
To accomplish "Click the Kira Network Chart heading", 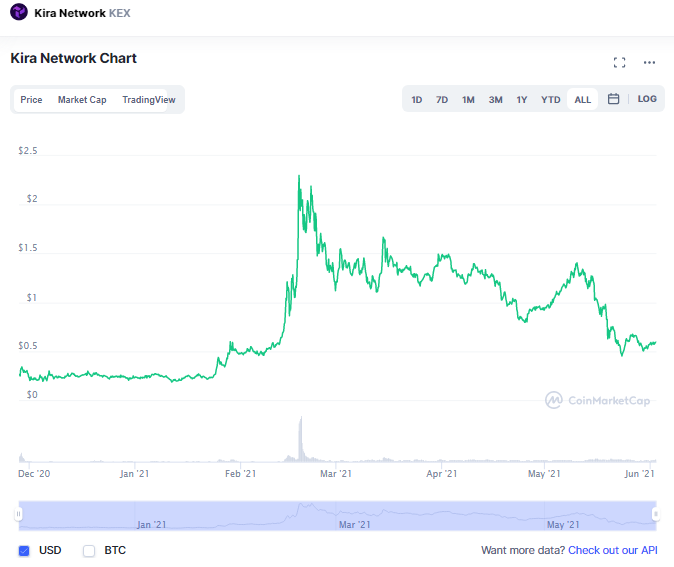I will (x=74, y=58).
